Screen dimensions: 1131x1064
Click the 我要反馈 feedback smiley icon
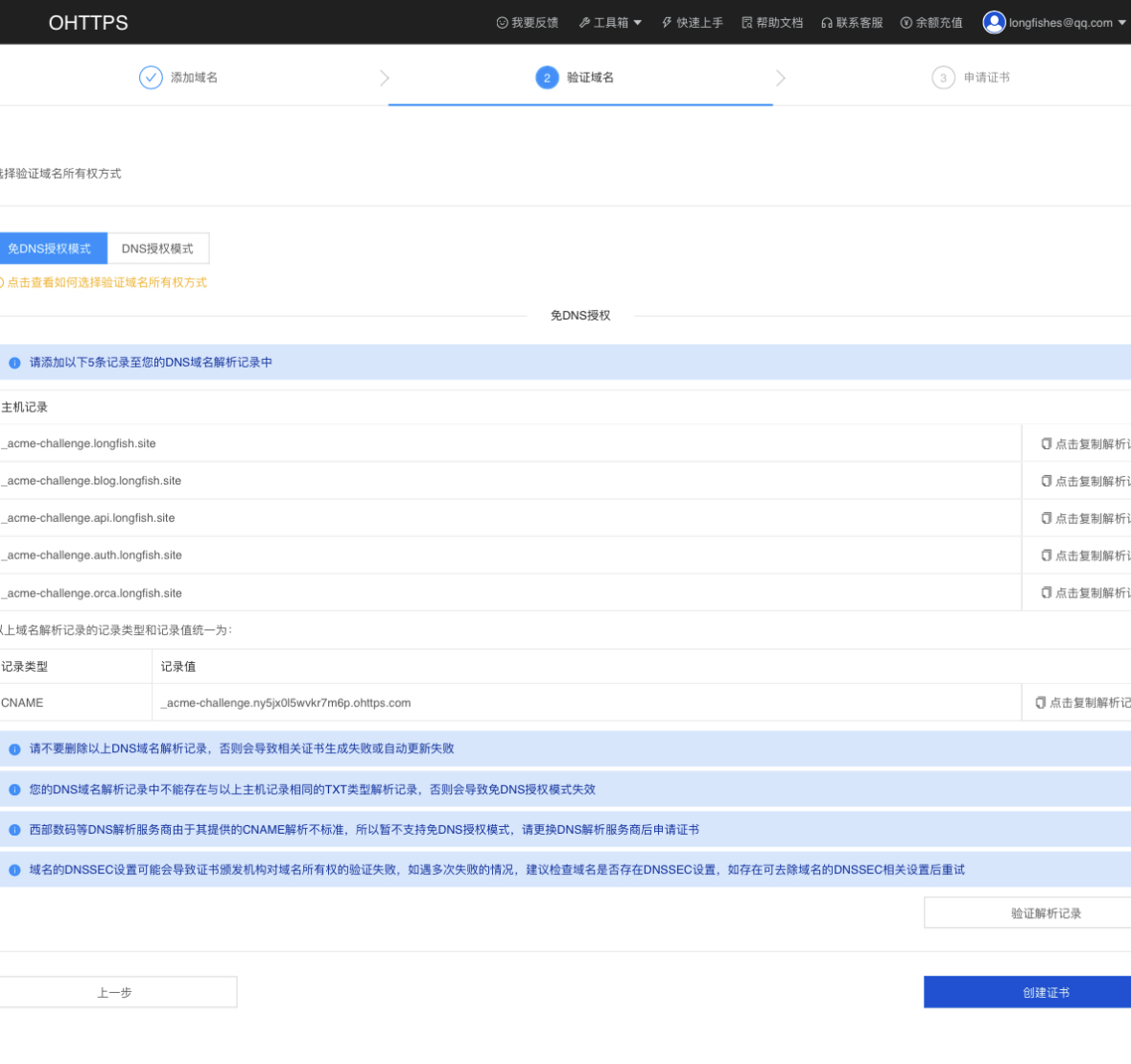click(x=502, y=23)
